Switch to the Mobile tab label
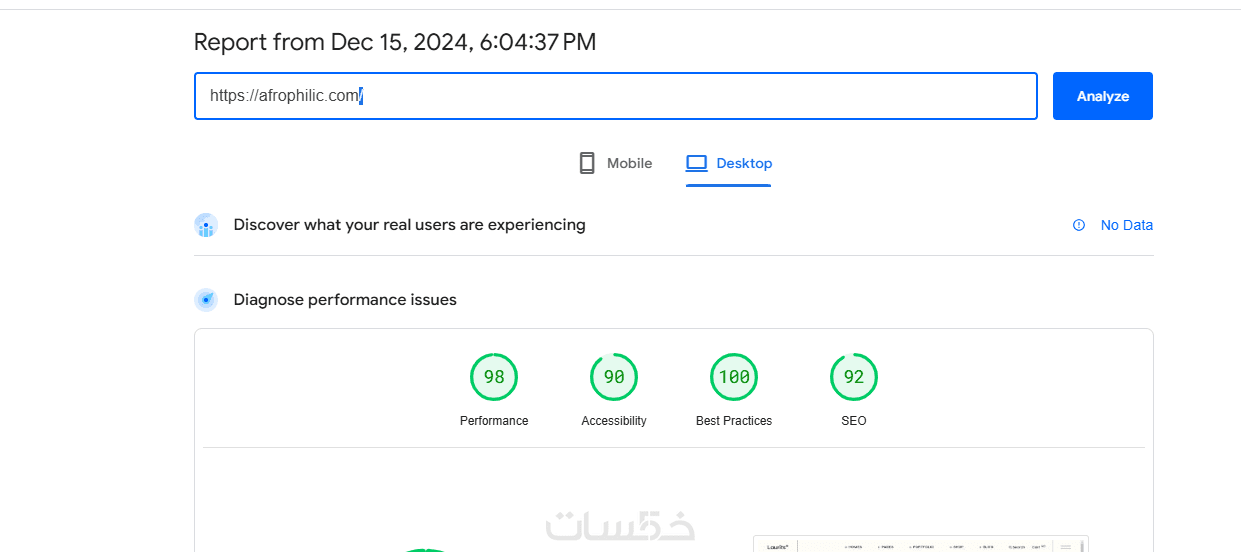The image size is (1241, 552). click(629, 163)
